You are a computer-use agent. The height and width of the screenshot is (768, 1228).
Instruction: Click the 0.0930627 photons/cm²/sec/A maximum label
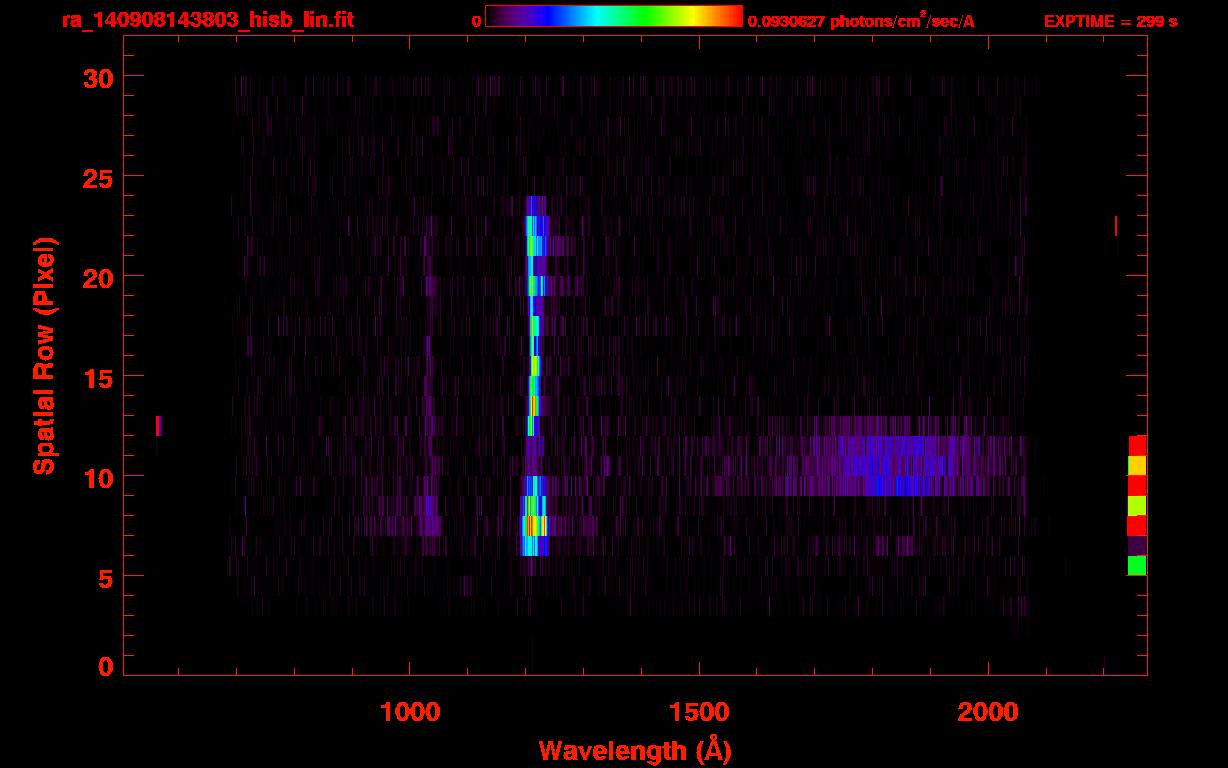(x=861, y=20)
